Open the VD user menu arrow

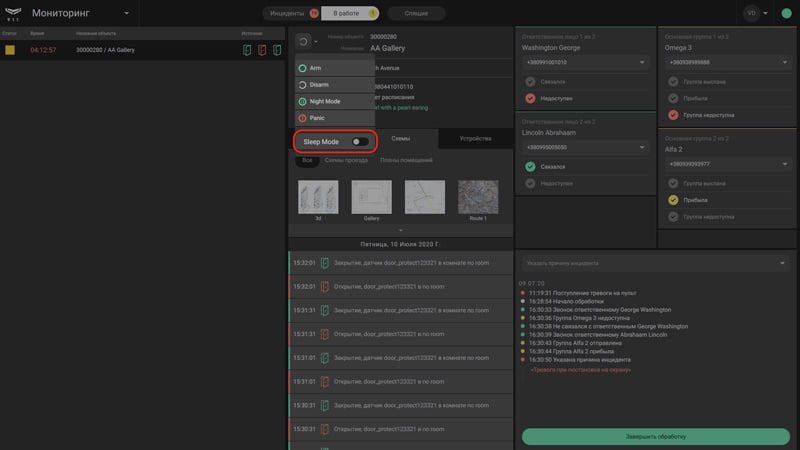click(x=765, y=13)
